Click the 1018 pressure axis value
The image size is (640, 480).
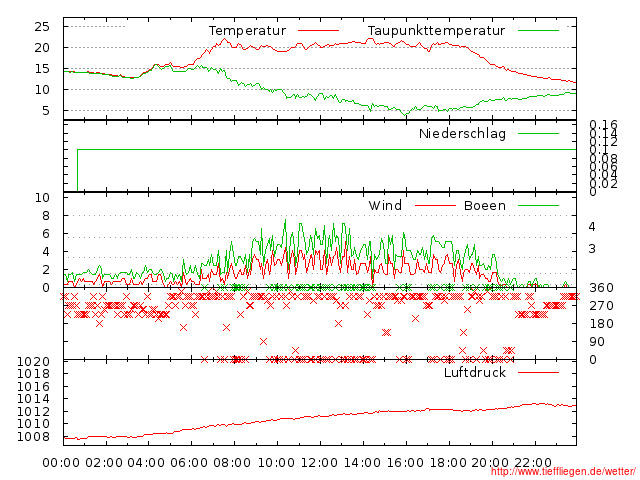pos(33,374)
